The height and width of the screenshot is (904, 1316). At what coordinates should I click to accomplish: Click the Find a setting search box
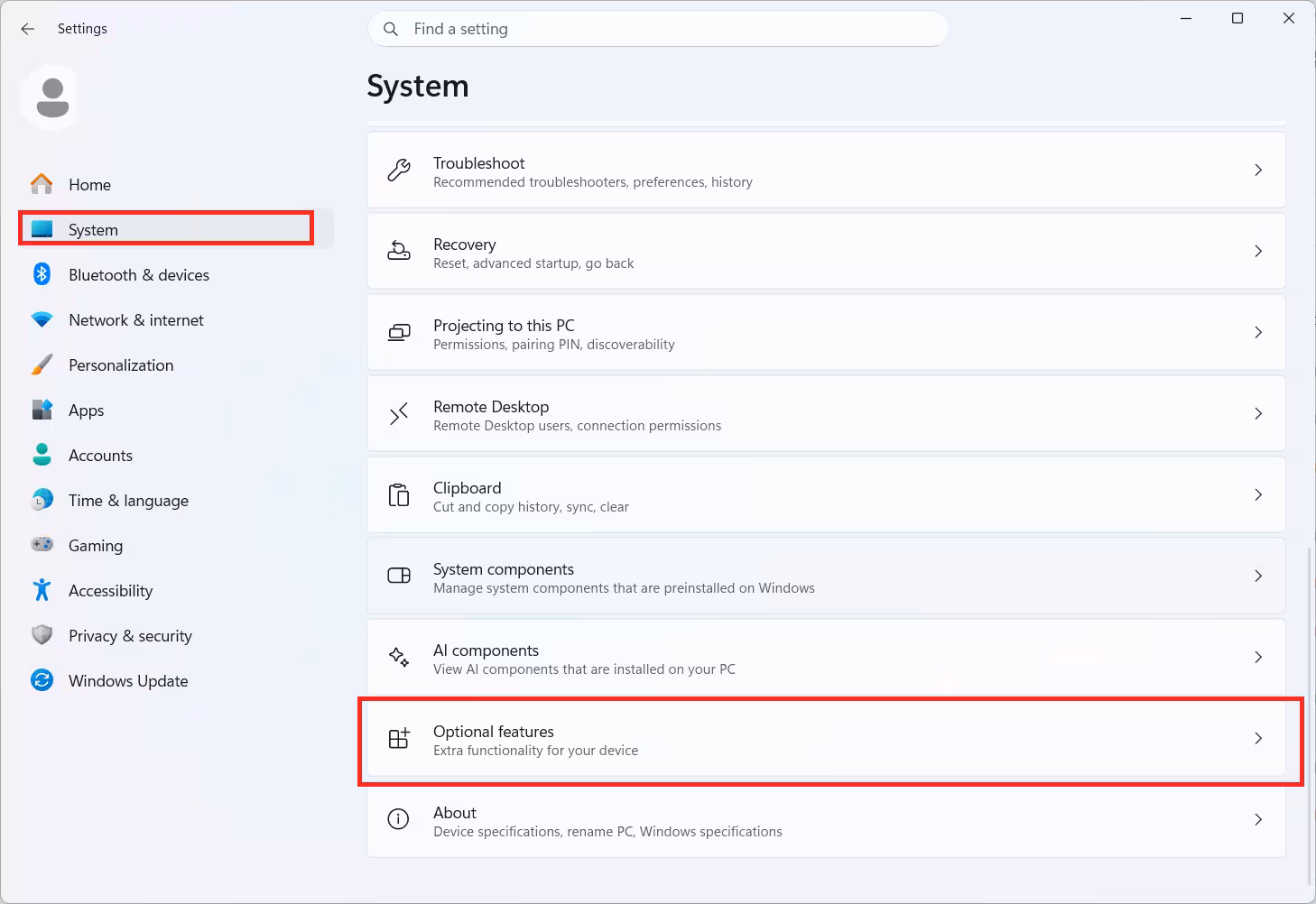pyautogui.click(x=658, y=29)
